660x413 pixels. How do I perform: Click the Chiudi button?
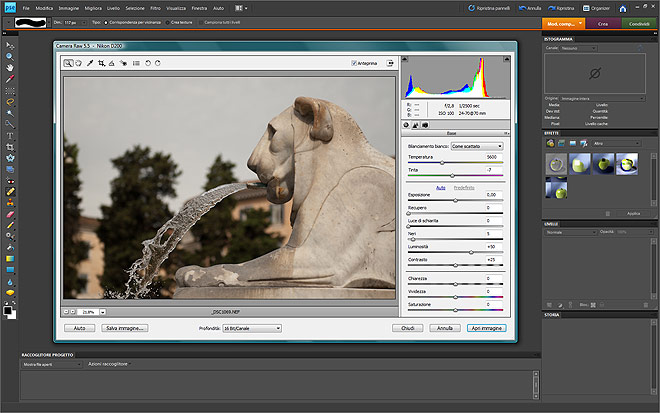(x=407, y=328)
